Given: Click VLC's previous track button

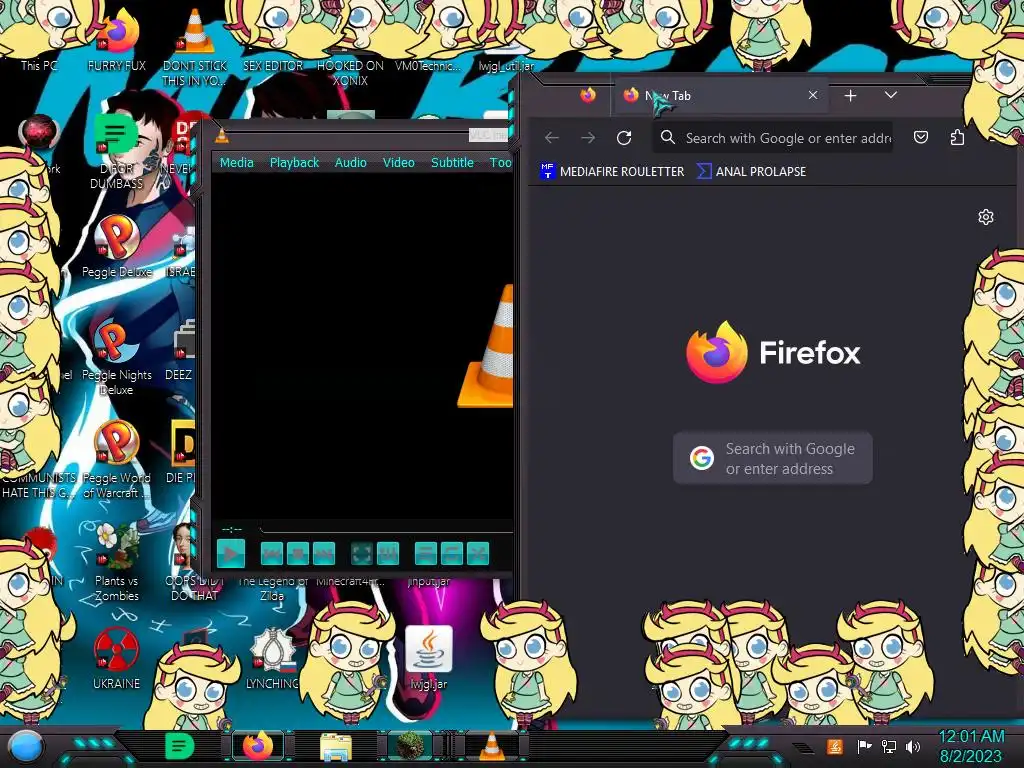Looking at the screenshot, I should (x=272, y=554).
